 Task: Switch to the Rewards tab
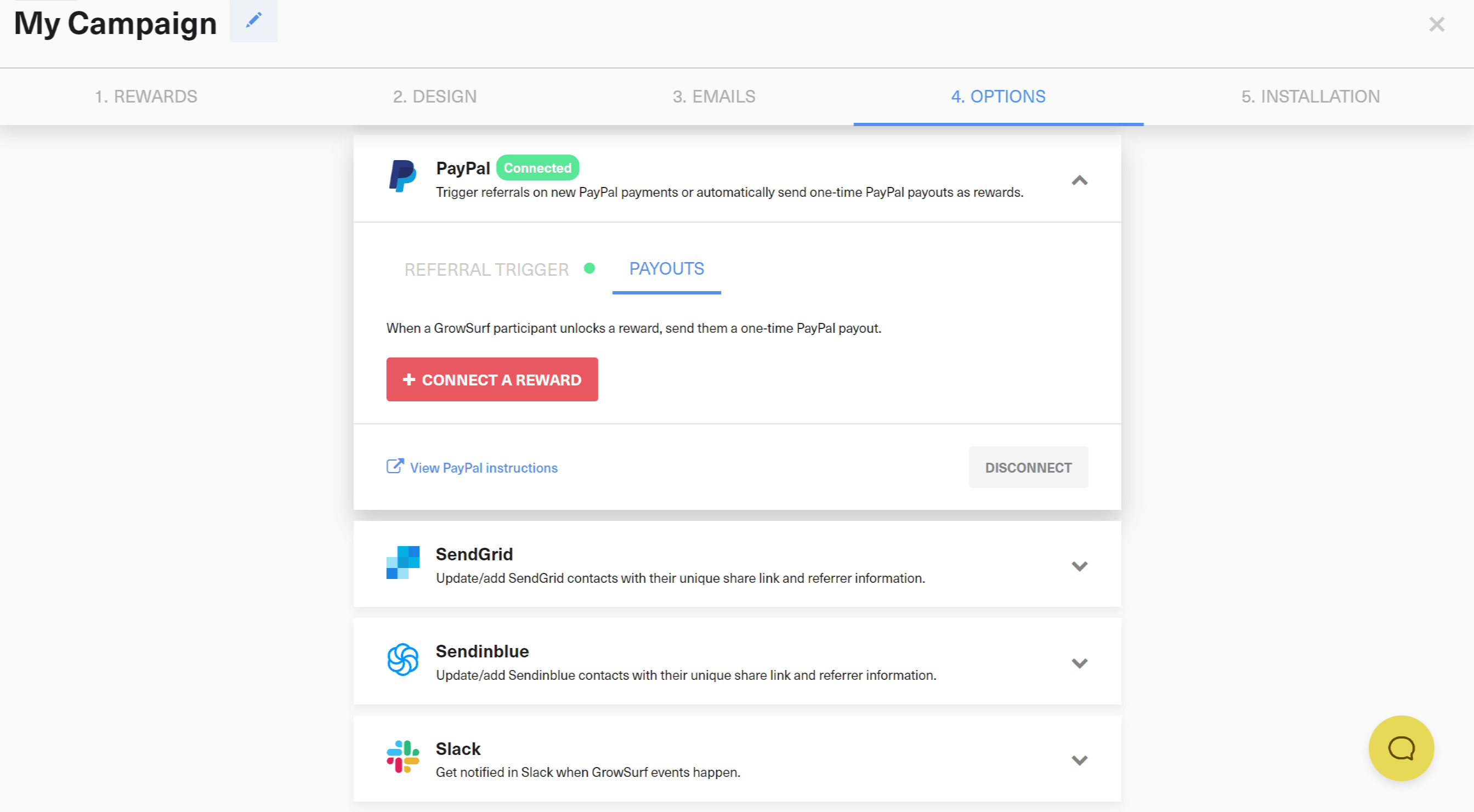(147, 96)
